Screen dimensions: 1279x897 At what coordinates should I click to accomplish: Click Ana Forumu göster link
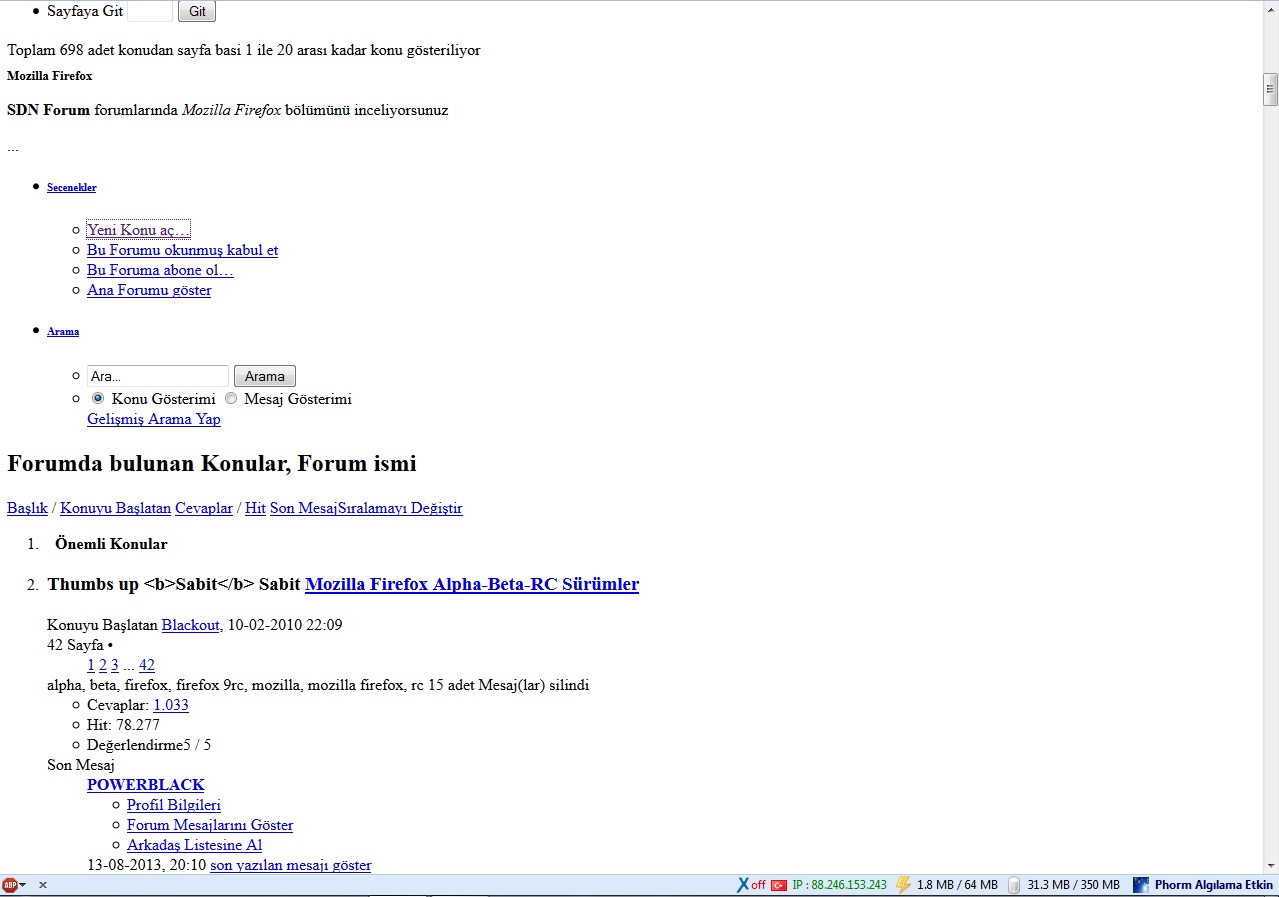(x=149, y=290)
